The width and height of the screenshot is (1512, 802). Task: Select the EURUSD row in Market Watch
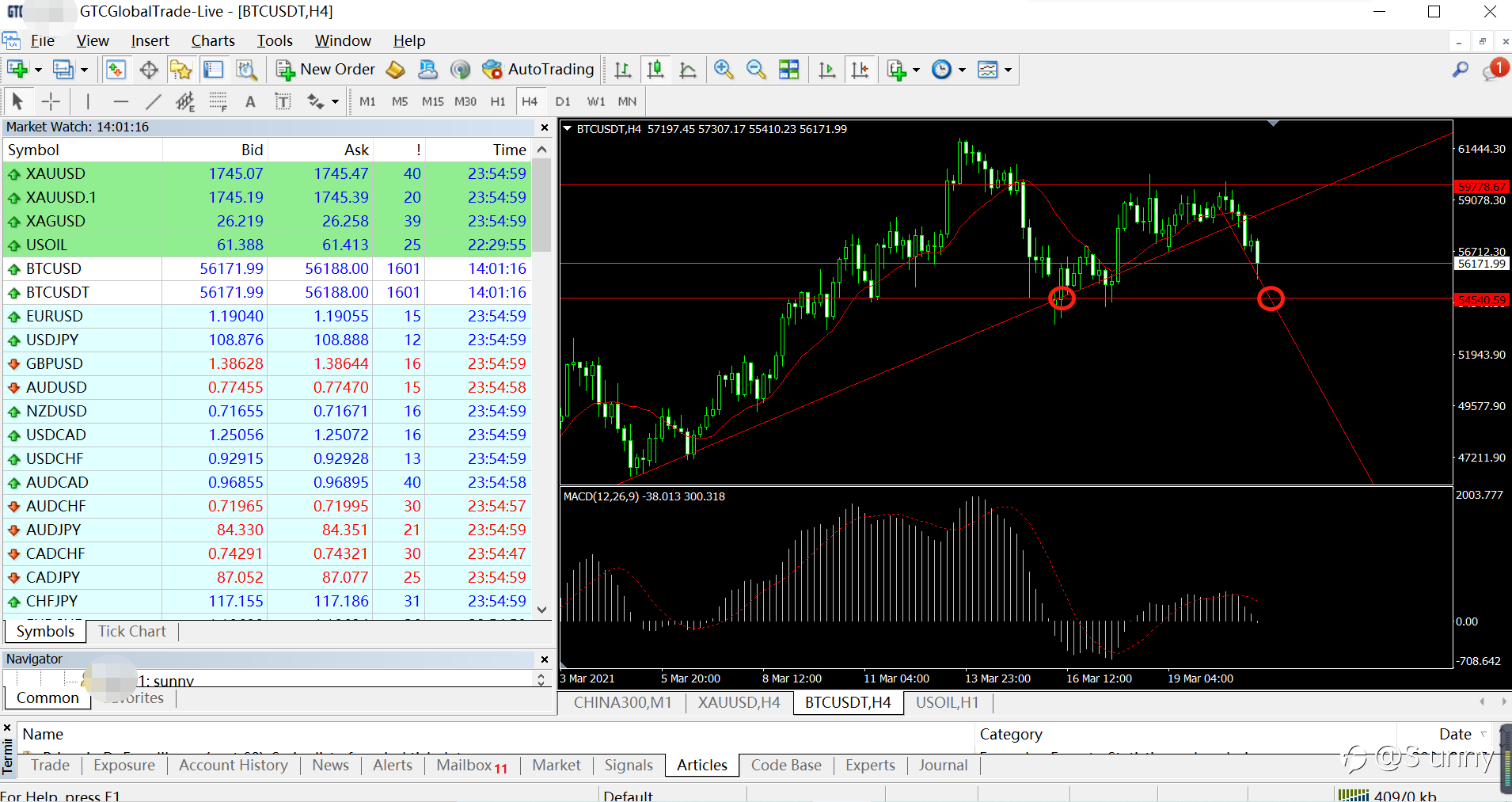click(267, 316)
